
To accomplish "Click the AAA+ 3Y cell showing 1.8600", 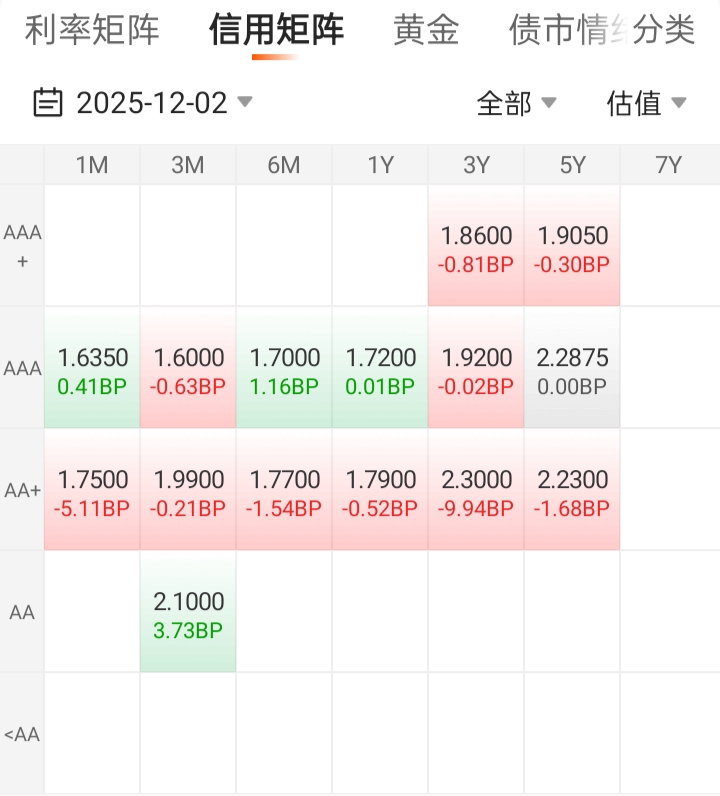I will pyautogui.click(x=476, y=248).
